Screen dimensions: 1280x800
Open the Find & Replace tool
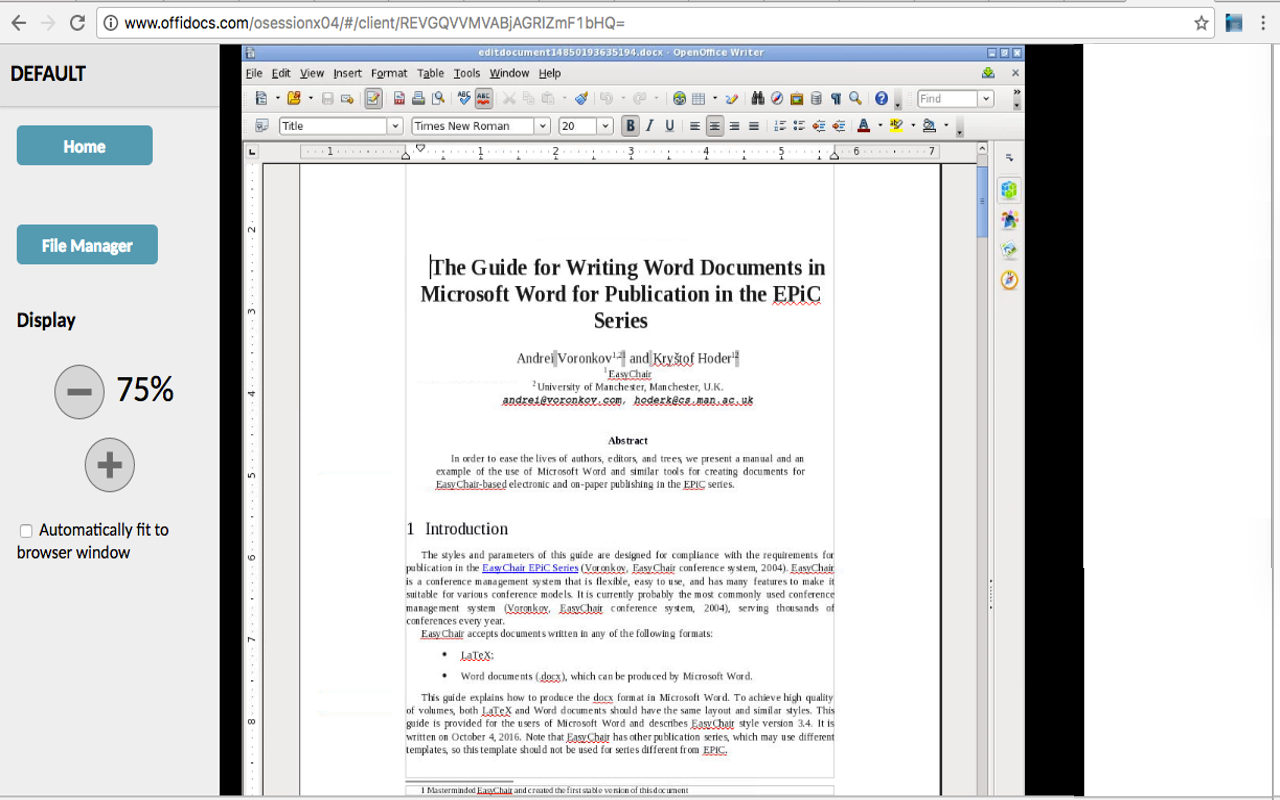(758, 98)
